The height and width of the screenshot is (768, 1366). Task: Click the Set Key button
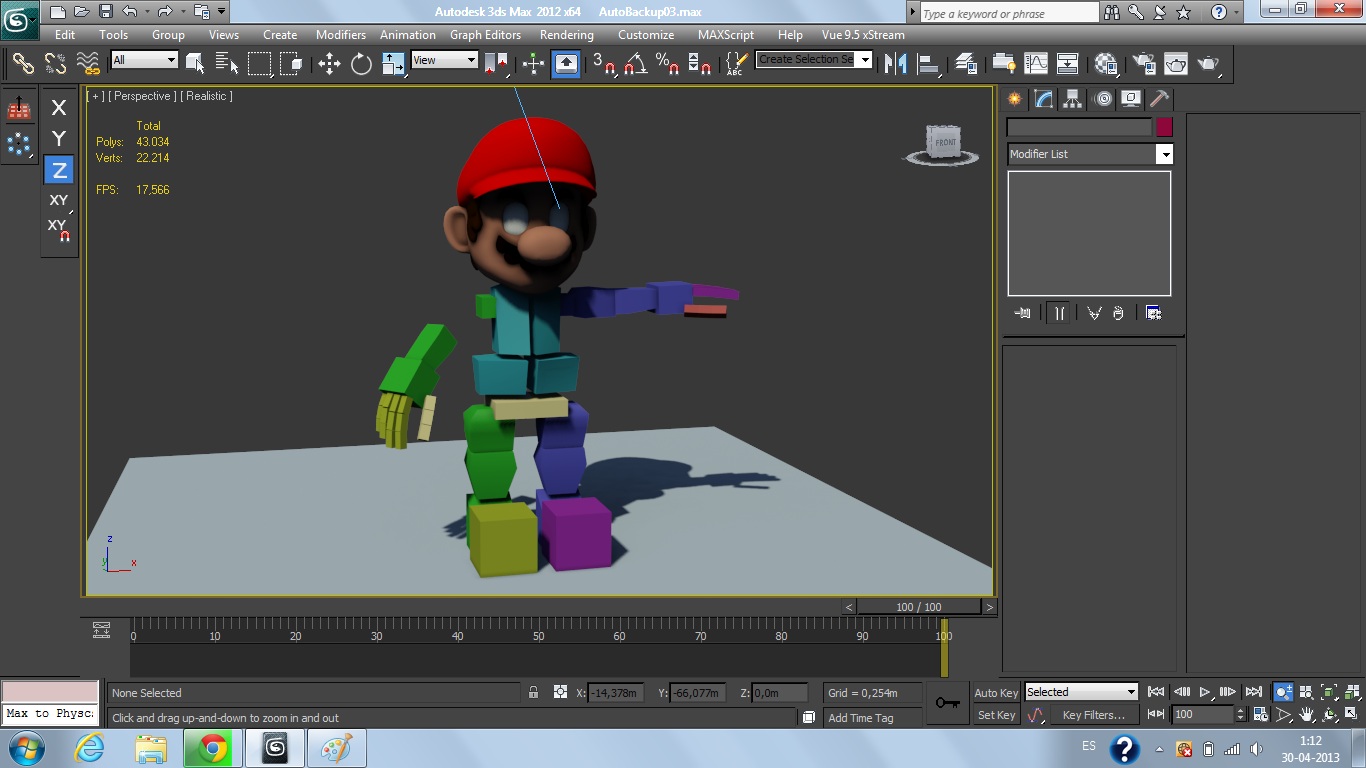pyautogui.click(x=996, y=715)
